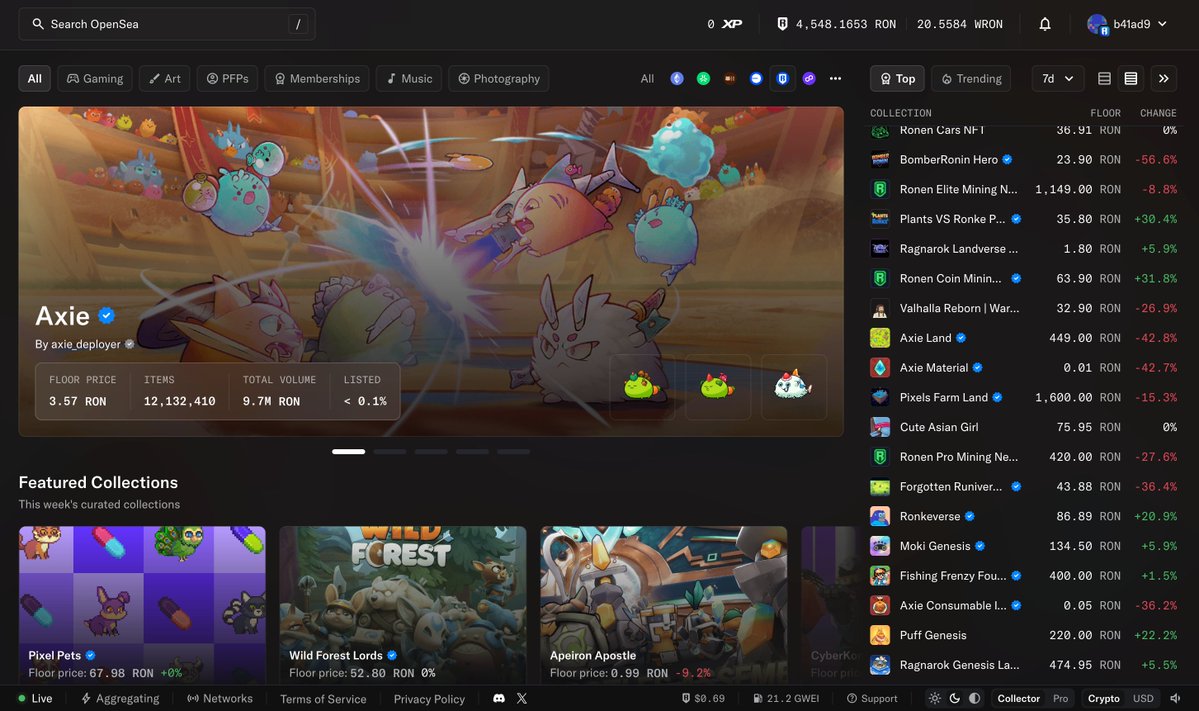Switch to Pro mode
This screenshot has width=1199, height=711.
[x=1060, y=698]
